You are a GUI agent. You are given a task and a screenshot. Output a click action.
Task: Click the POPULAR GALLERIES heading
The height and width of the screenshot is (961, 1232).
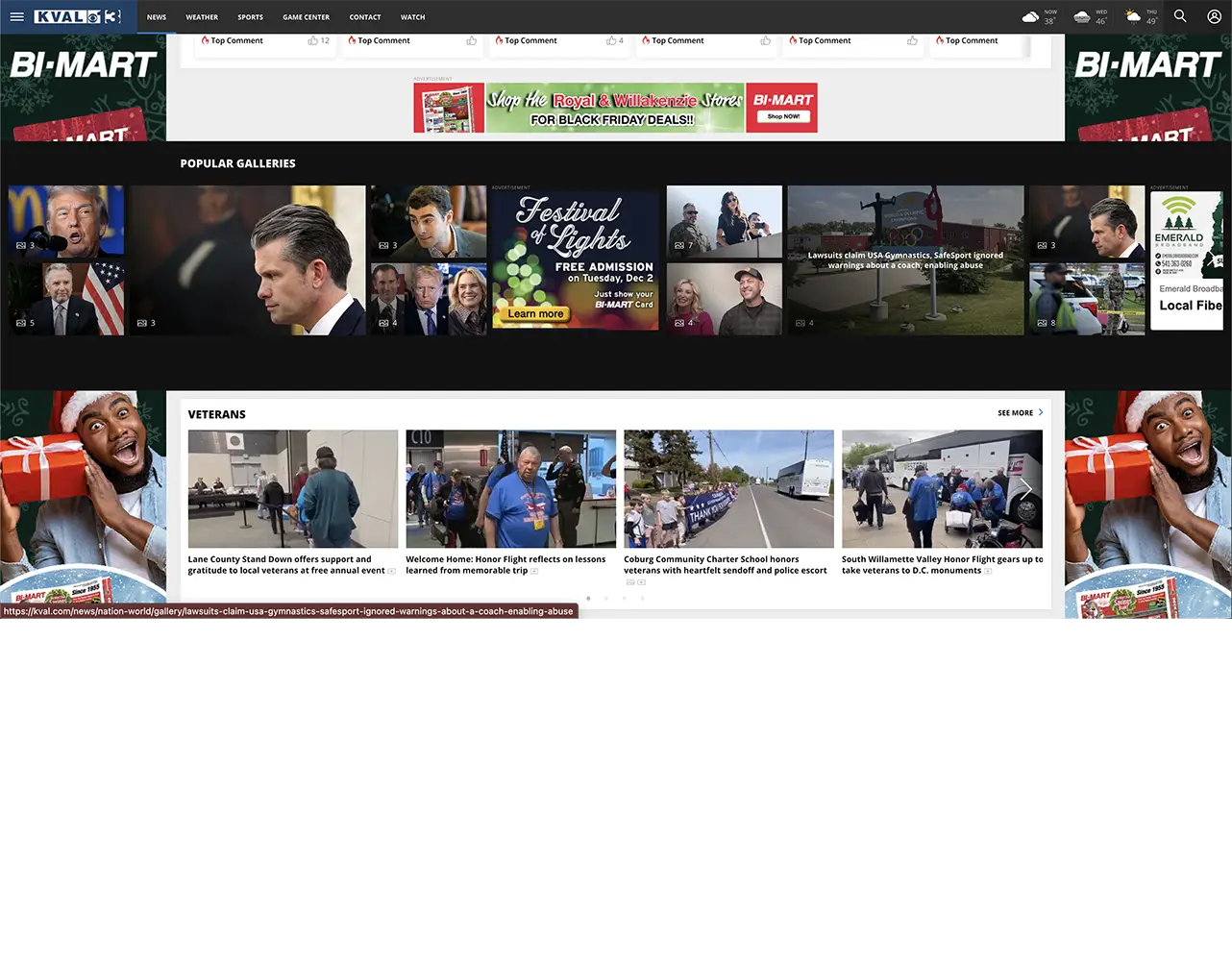237,163
